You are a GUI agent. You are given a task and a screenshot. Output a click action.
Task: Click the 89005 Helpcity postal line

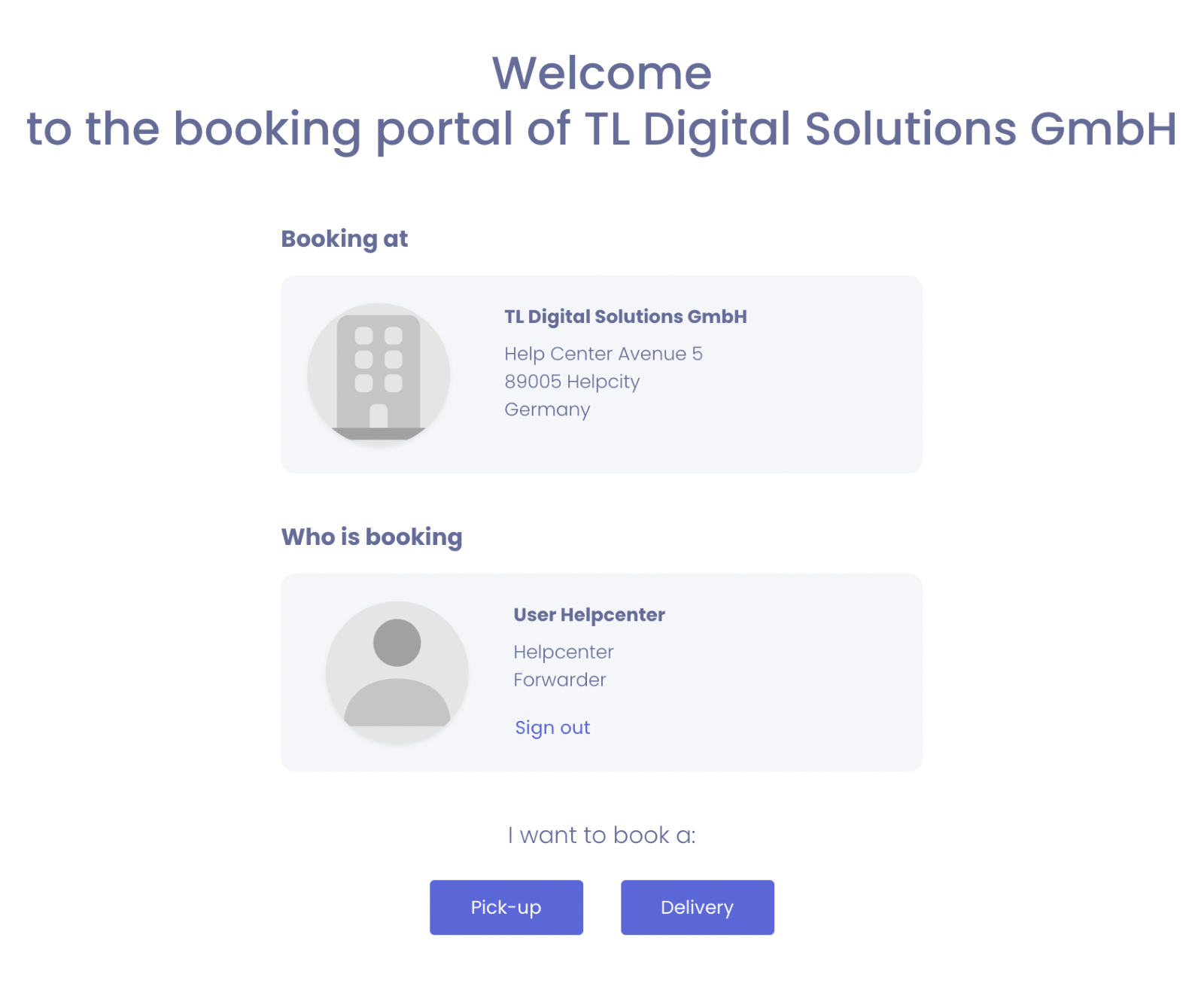[572, 382]
